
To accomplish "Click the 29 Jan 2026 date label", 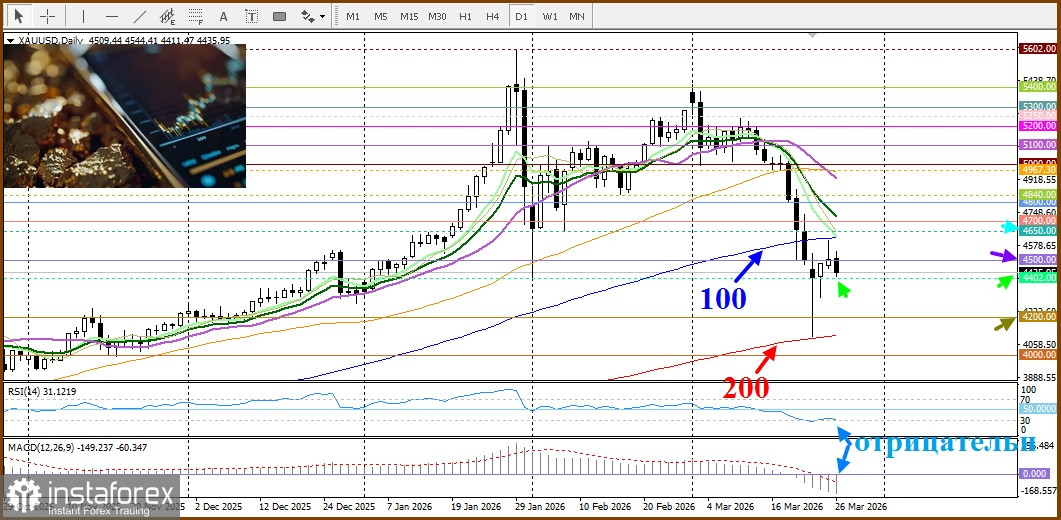I will [x=539, y=506].
